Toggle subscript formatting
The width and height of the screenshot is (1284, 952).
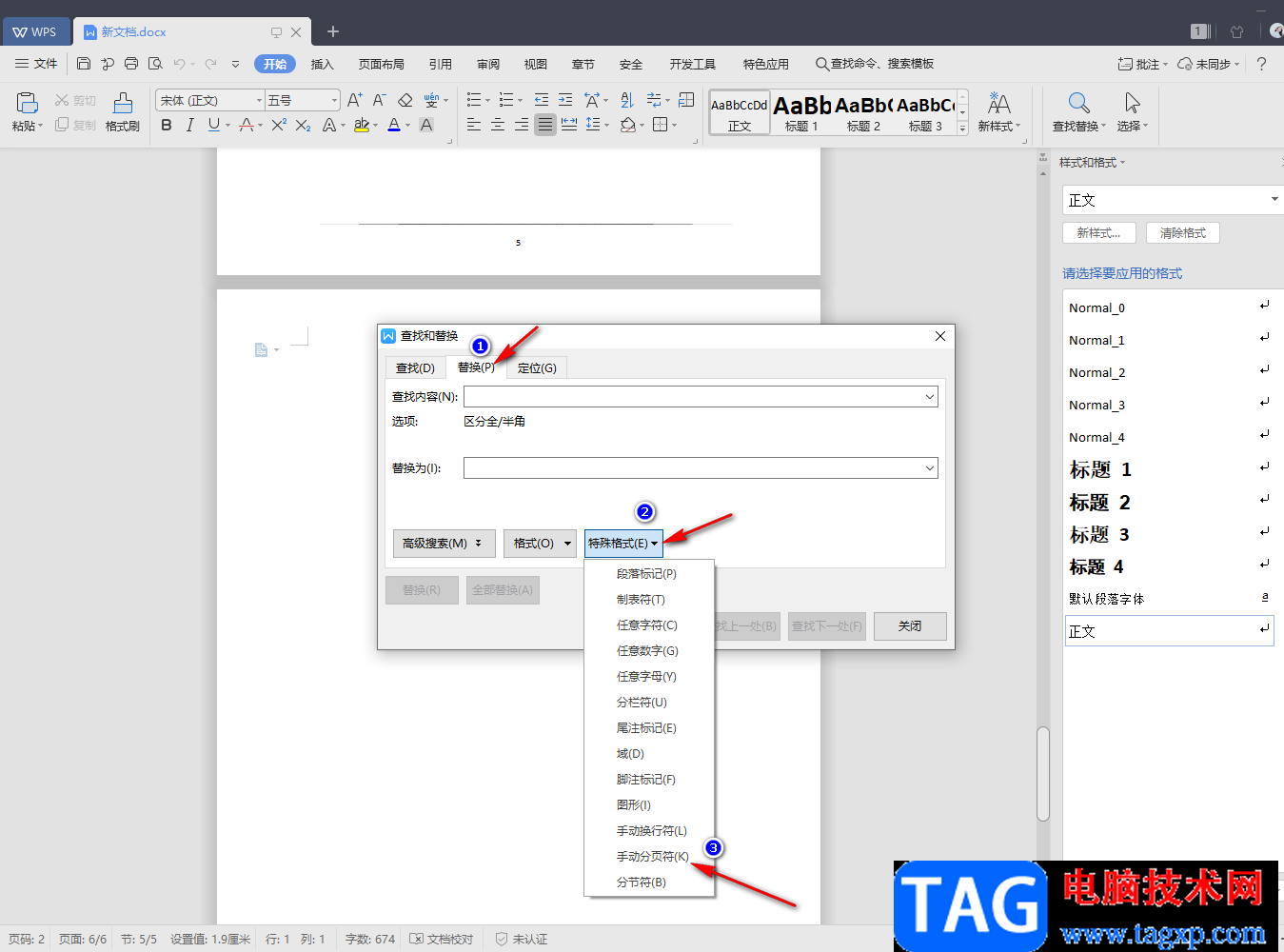[303, 125]
